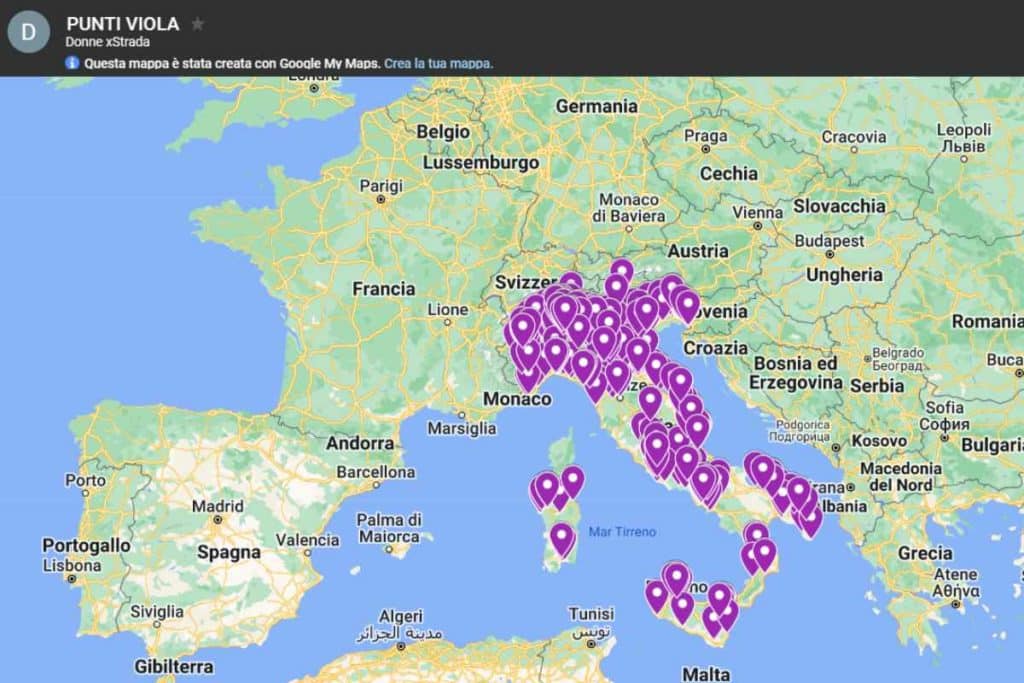Click the 'Serbia' country label
The height and width of the screenshot is (683, 1024).
tap(877, 386)
